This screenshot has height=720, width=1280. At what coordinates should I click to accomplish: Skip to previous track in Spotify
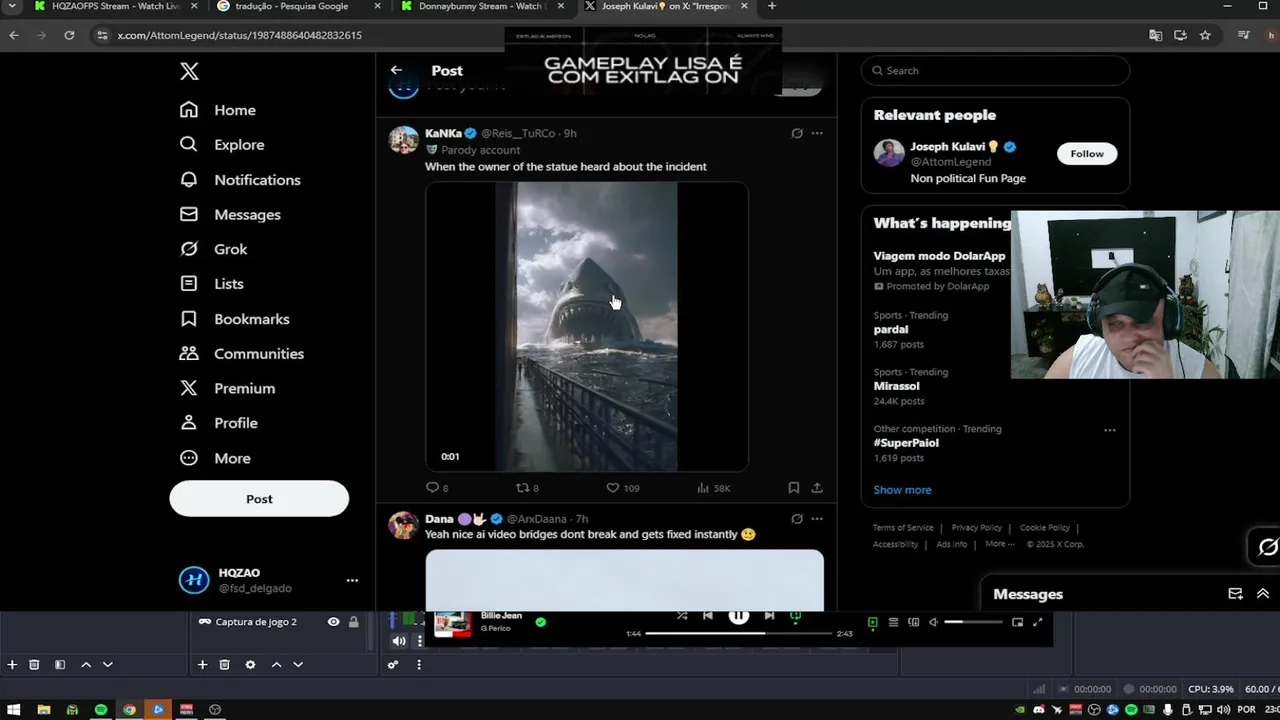(x=708, y=616)
